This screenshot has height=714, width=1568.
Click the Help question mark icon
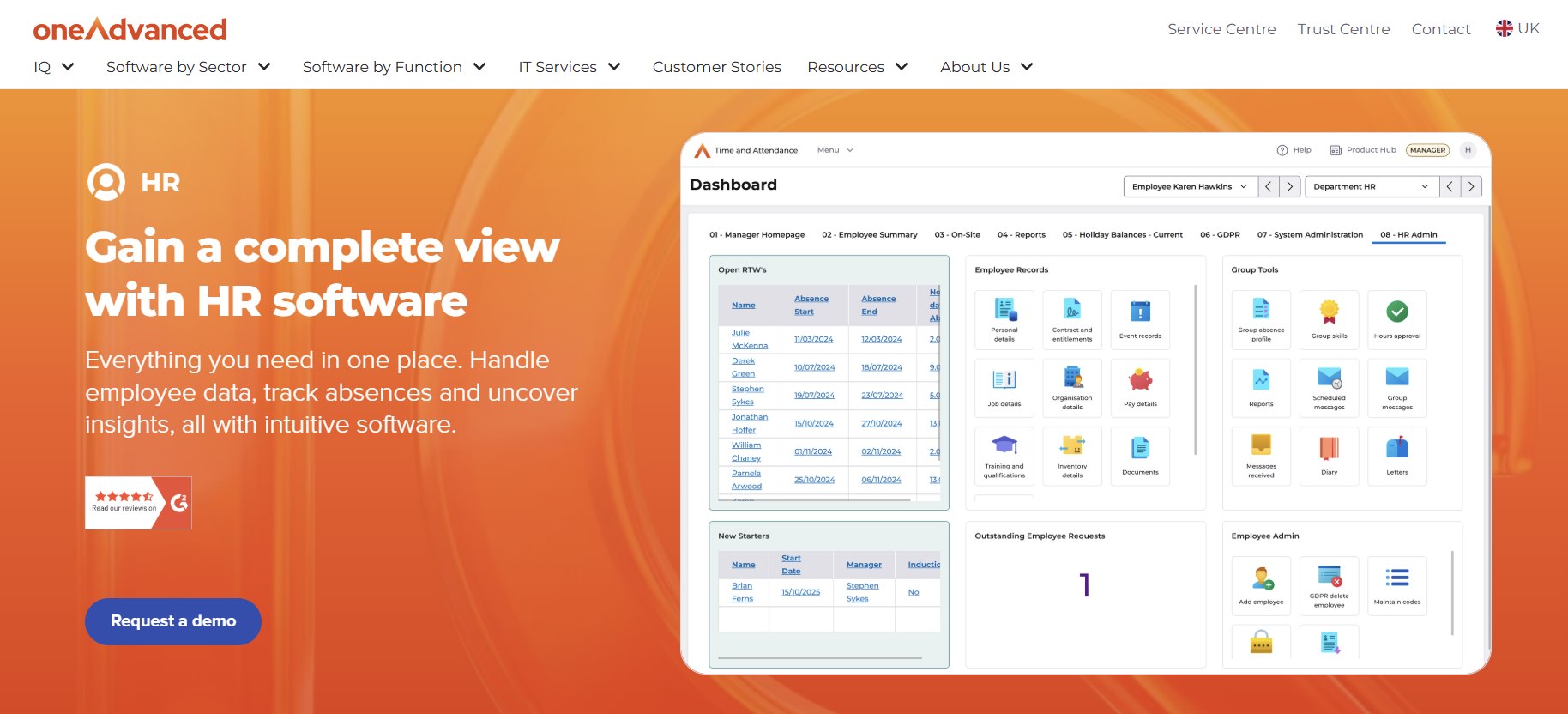click(x=1282, y=150)
